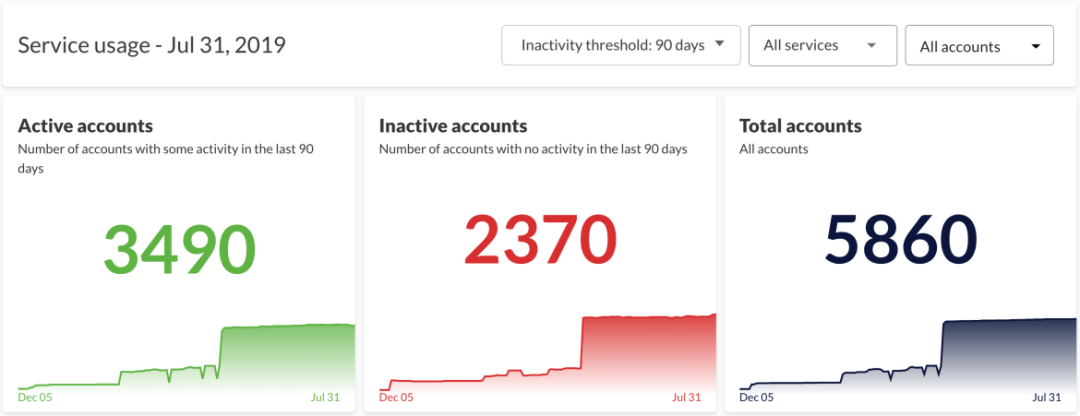
Task: Click the arrow icon in Inactivity threshold dropdown
Action: [x=719, y=44]
